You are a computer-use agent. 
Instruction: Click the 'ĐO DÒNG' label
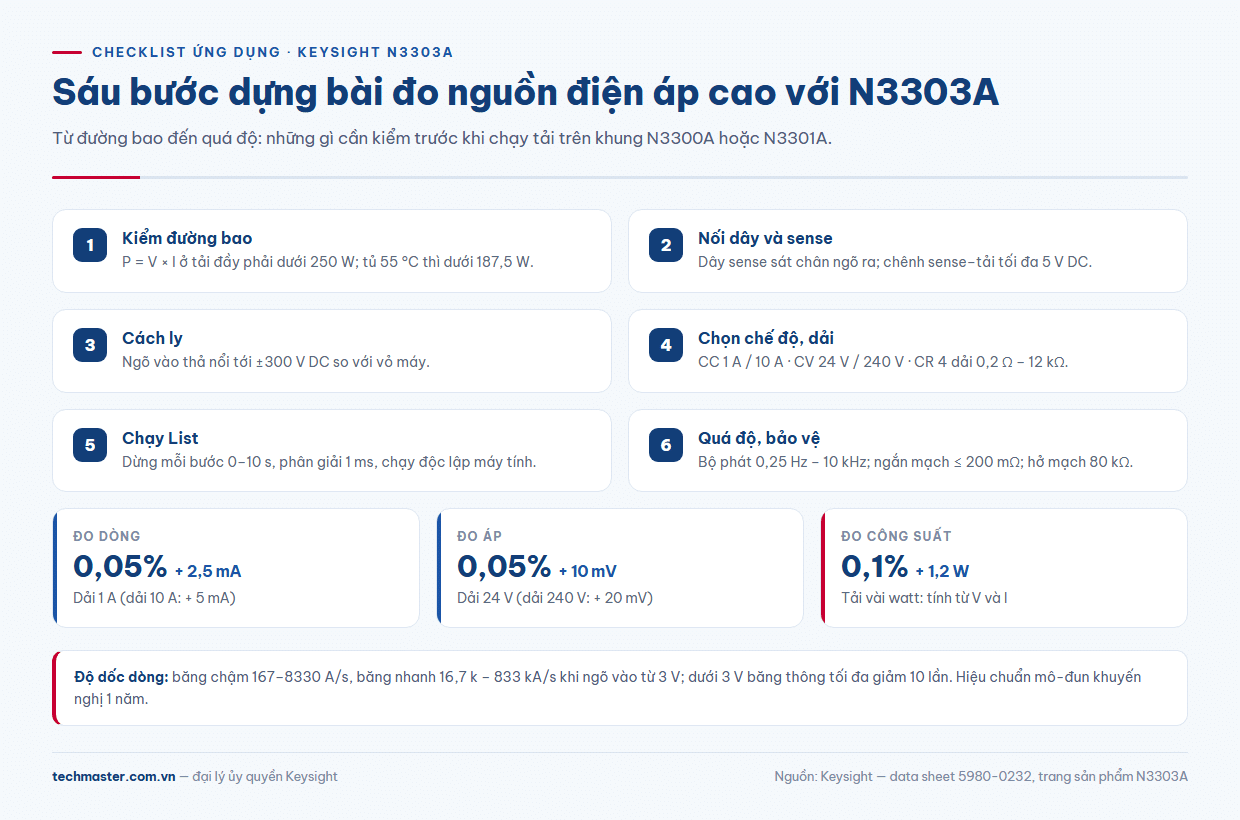(x=107, y=536)
